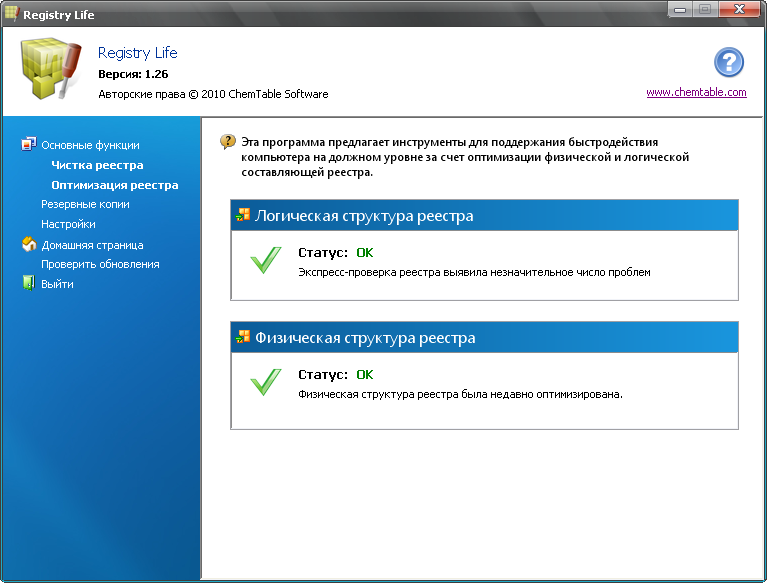Click the Экспресс-проверка реестра status text
The height and width of the screenshot is (583, 767).
coord(474,272)
